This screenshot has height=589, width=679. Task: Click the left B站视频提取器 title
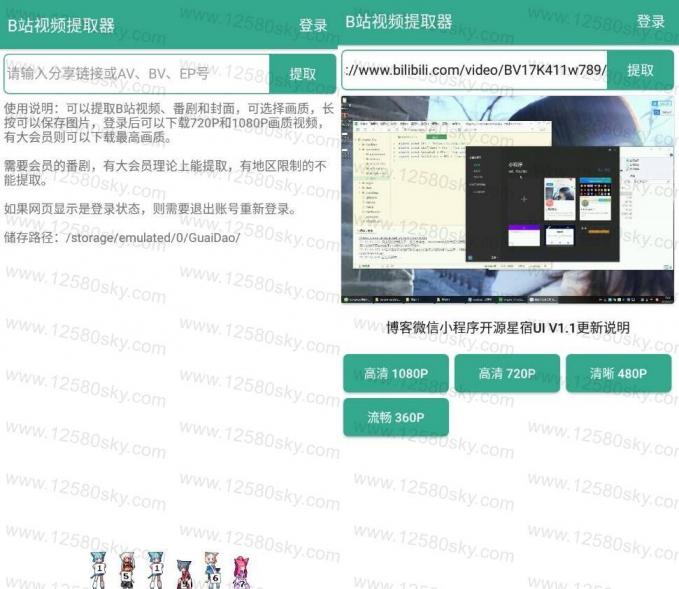point(61,26)
